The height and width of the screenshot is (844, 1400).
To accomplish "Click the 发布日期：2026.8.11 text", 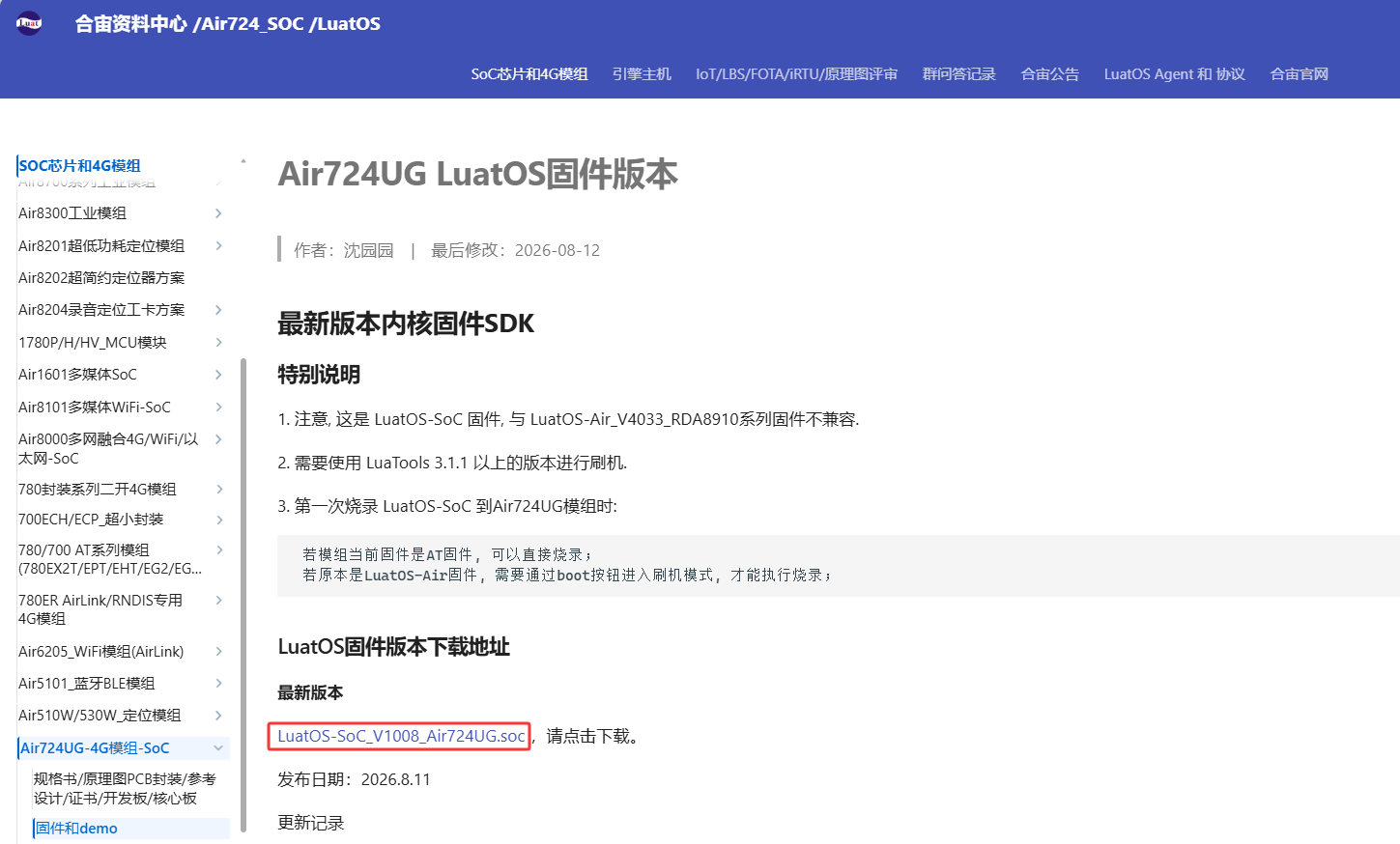I will click(355, 779).
